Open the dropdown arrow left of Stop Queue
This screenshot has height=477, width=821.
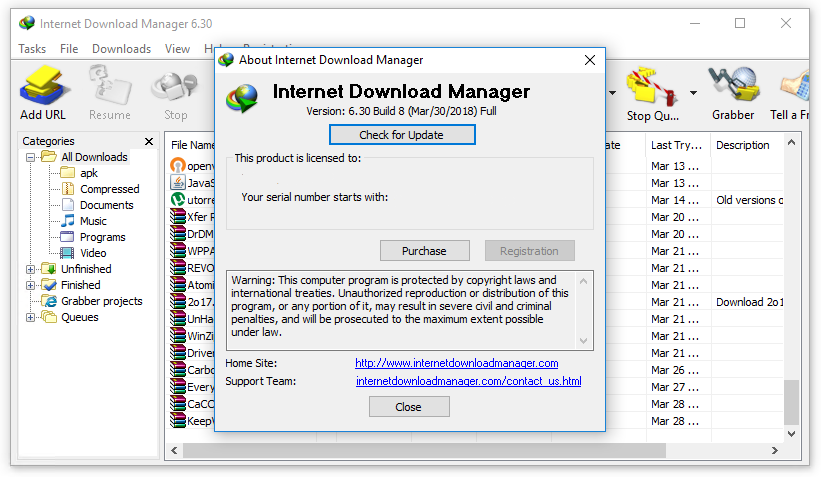(x=612, y=93)
